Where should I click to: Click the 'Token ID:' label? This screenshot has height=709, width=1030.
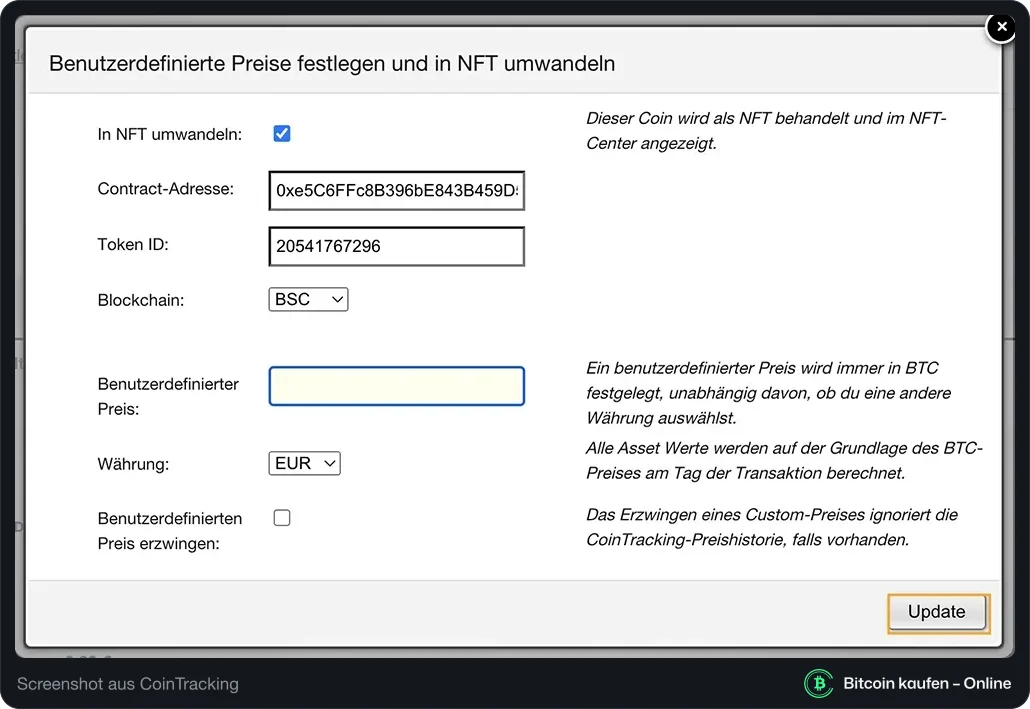(x=133, y=244)
